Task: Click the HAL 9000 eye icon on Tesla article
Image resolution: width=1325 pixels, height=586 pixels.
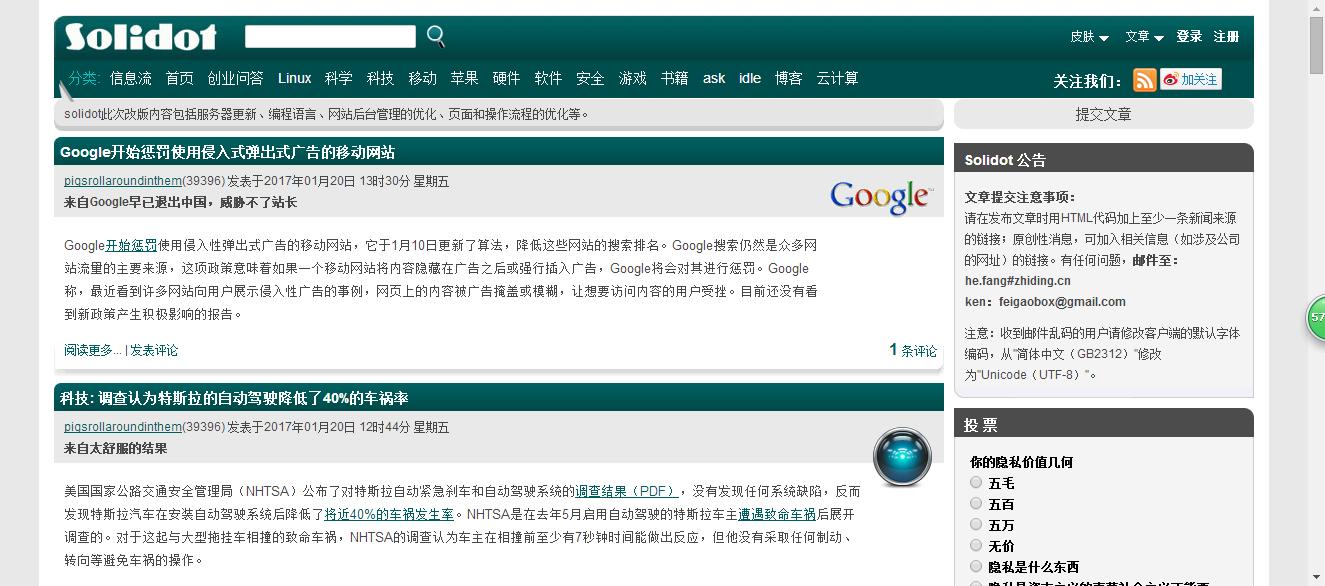Action: [902, 456]
